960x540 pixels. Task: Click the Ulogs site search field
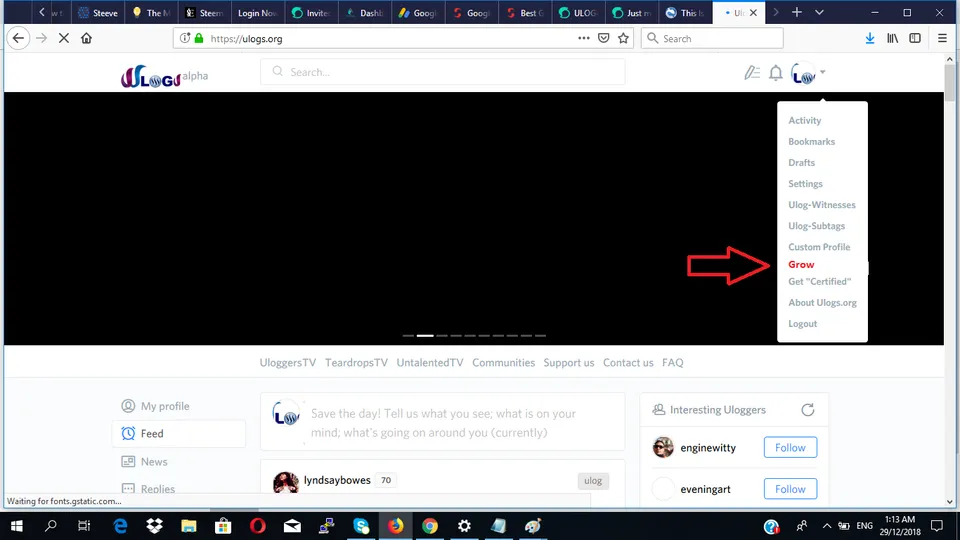(443, 72)
